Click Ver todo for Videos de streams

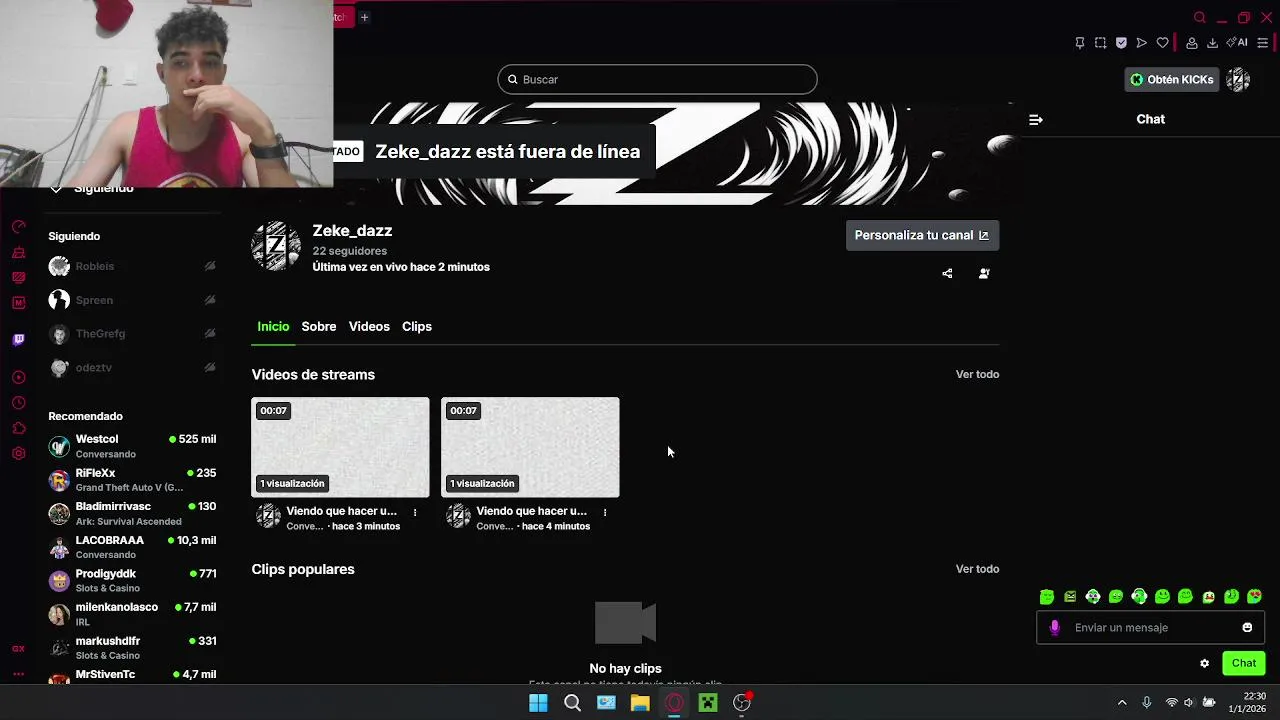click(977, 374)
